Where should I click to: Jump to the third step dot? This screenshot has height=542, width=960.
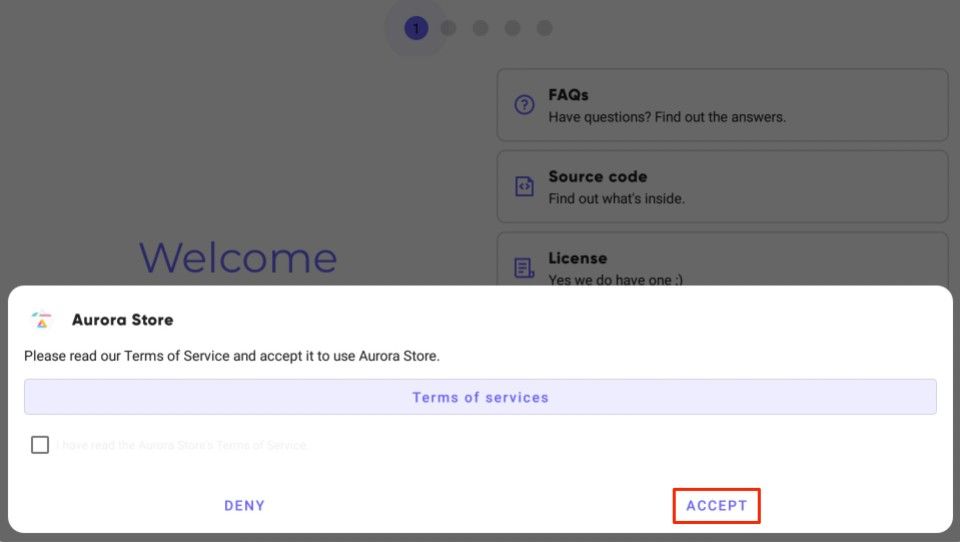point(481,28)
